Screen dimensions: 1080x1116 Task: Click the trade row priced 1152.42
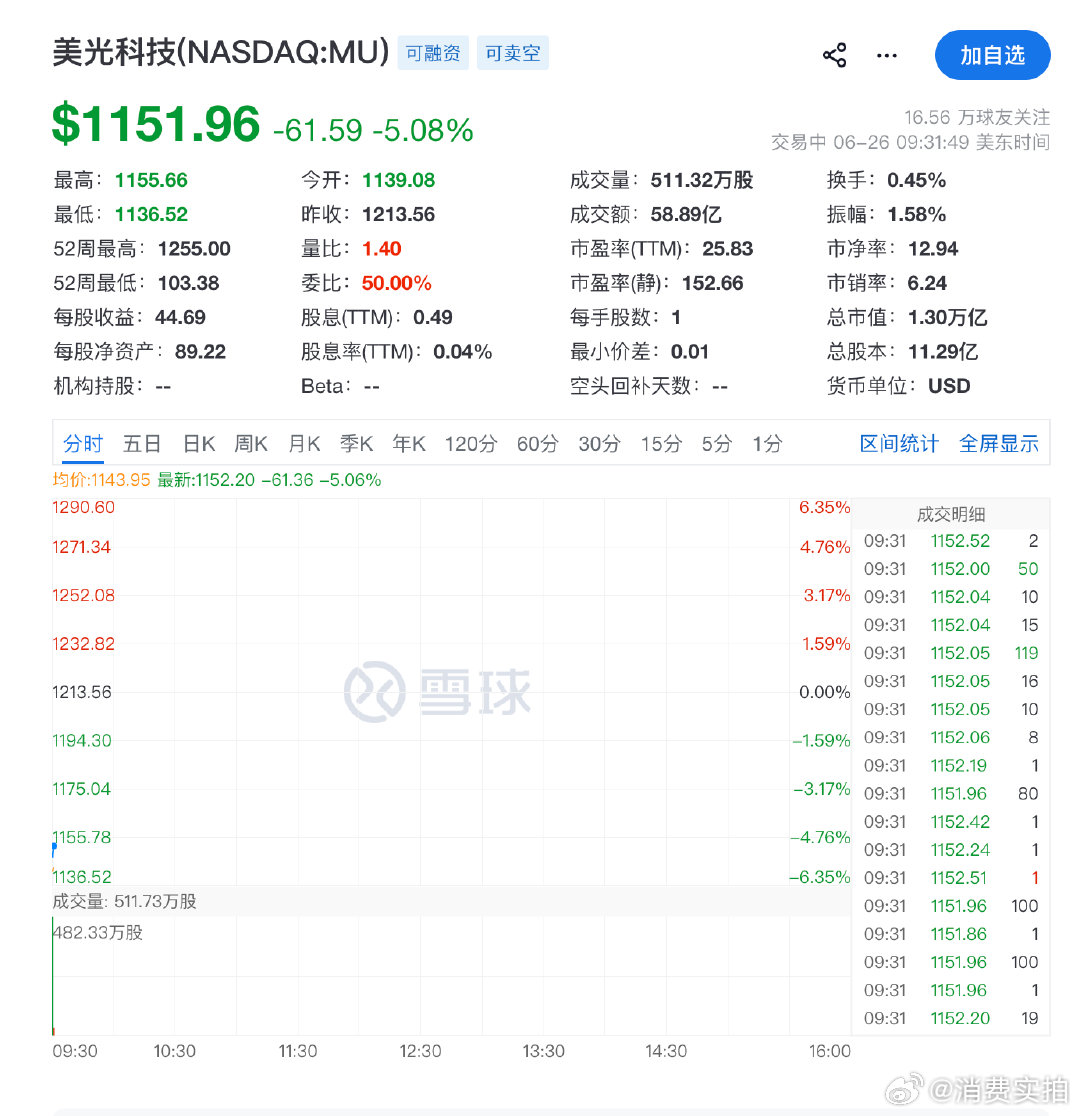tap(950, 821)
